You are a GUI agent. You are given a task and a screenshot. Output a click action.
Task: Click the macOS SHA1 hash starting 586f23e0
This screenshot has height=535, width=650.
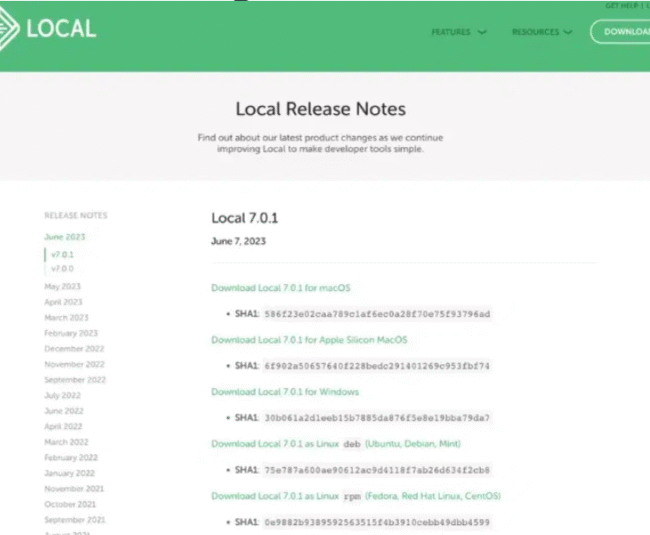click(x=377, y=314)
